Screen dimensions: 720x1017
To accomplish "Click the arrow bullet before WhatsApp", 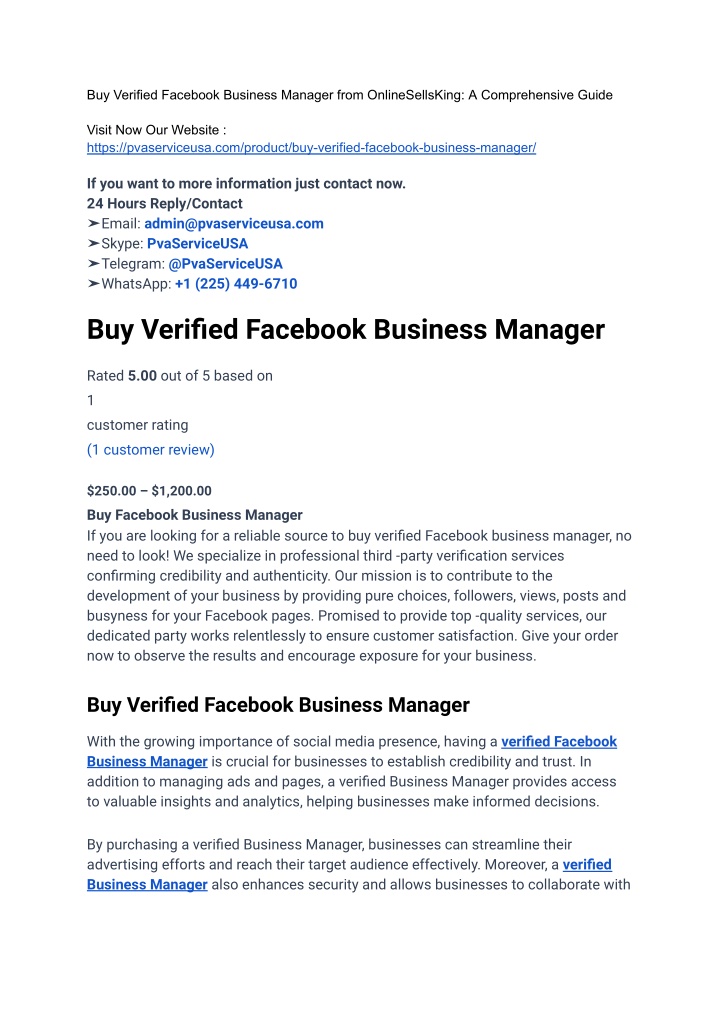I will tap(93, 284).
